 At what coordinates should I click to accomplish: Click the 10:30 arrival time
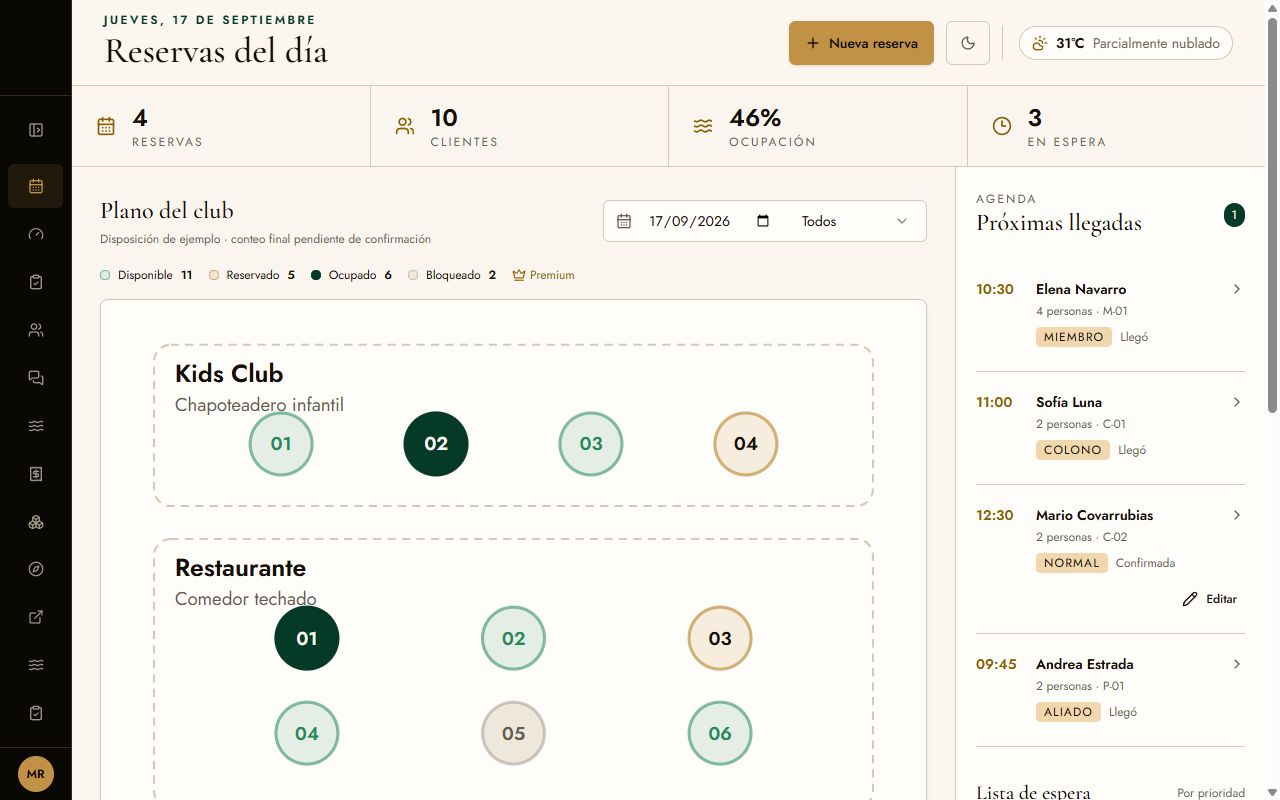[995, 289]
